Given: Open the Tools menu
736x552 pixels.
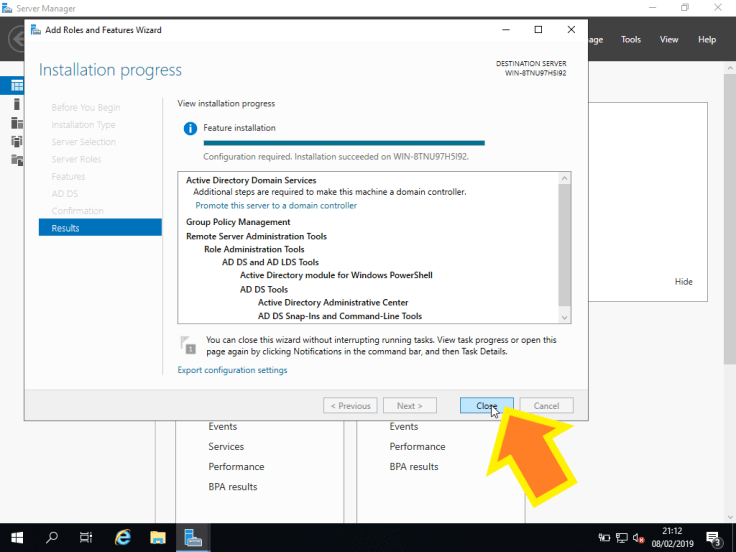Looking at the screenshot, I should [631, 40].
